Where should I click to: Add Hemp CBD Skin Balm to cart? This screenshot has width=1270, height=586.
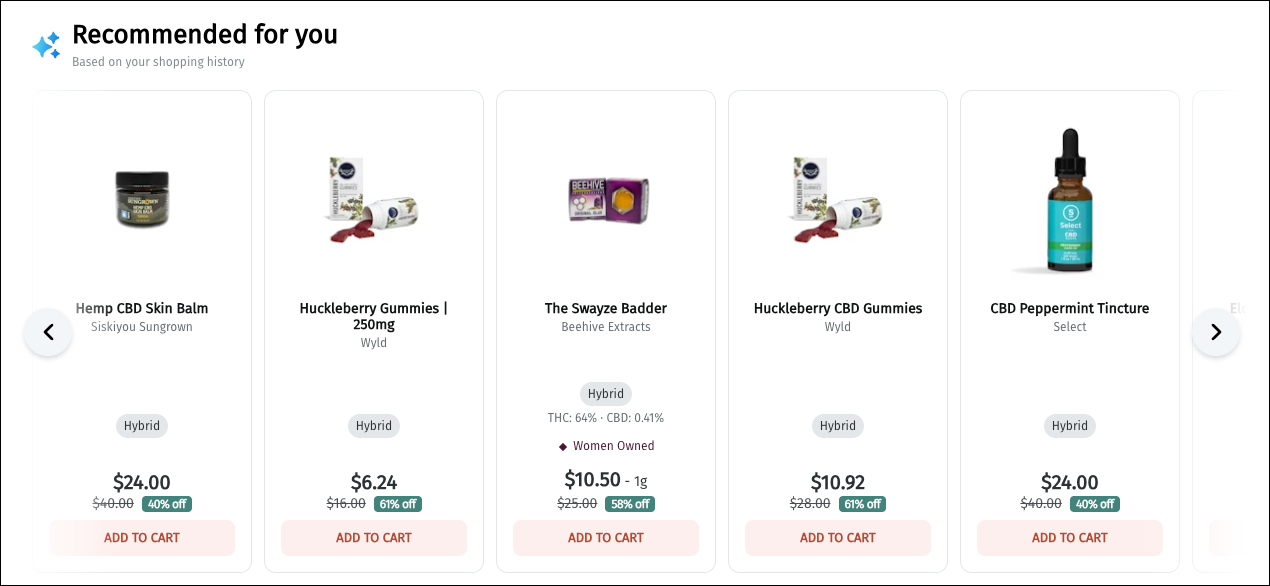(142, 538)
